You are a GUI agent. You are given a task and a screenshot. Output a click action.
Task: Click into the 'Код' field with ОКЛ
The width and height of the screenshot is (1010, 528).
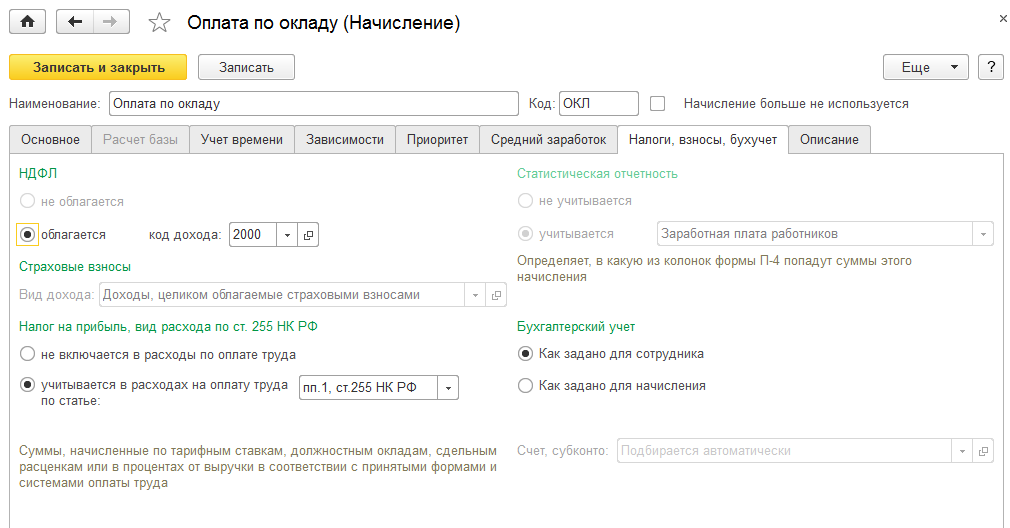click(x=598, y=104)
